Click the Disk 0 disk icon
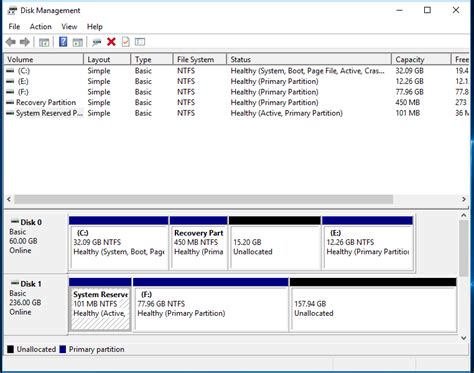The height and width of the screenshot is (373, 474). click(15, 222)
